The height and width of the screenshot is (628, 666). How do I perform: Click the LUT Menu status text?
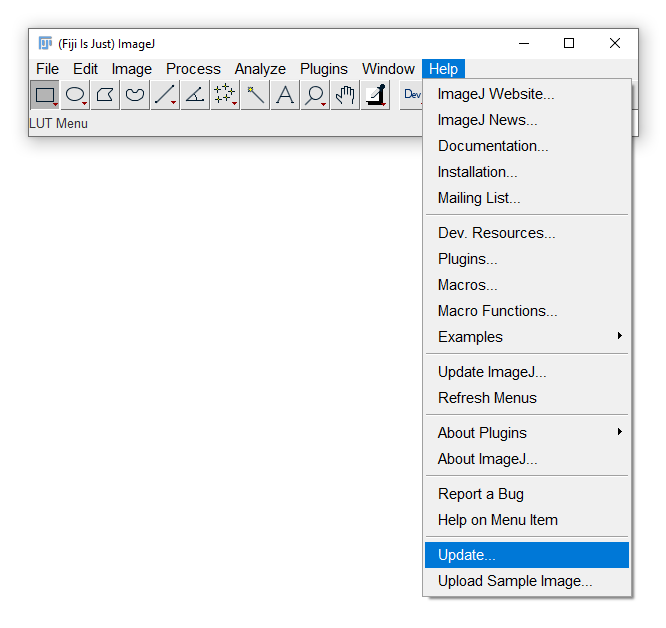(59, 124)
